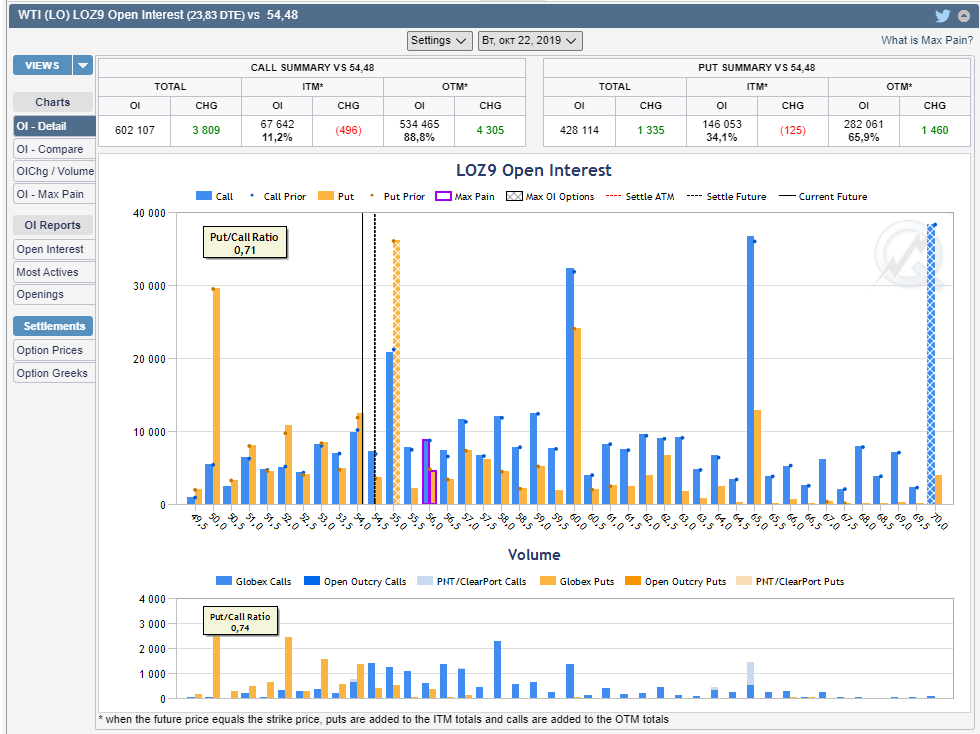Click the Globex Calls legend icon
The height and width of the screenshot is (734, 980).
click(224, 581)
